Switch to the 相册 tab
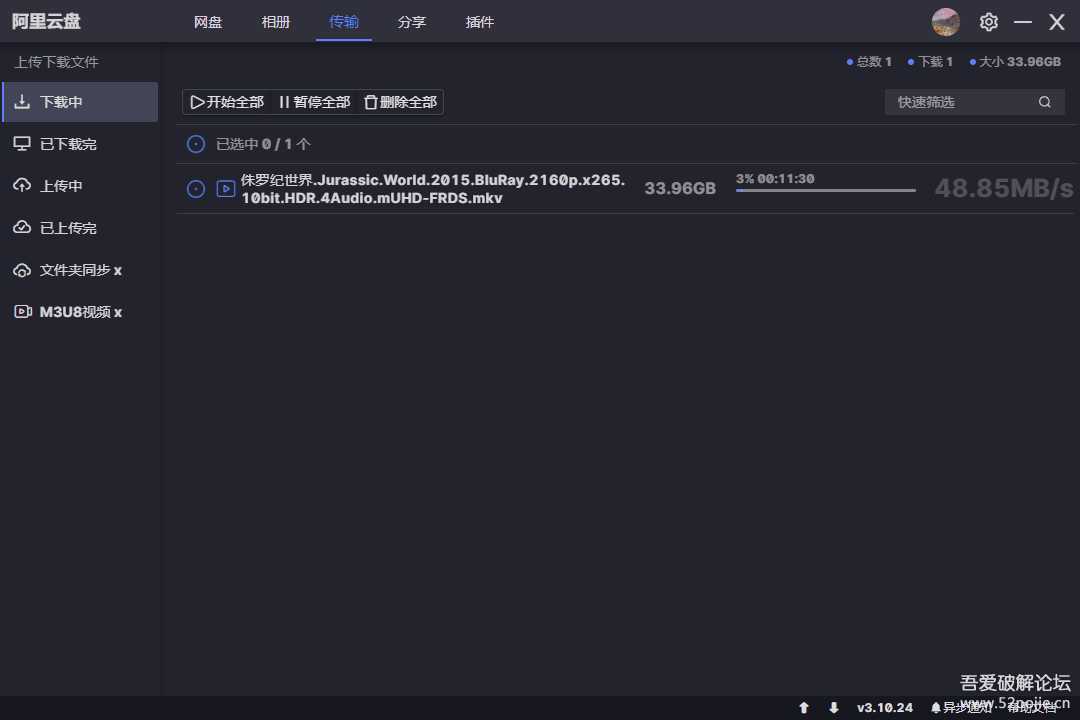 (276, 22)
